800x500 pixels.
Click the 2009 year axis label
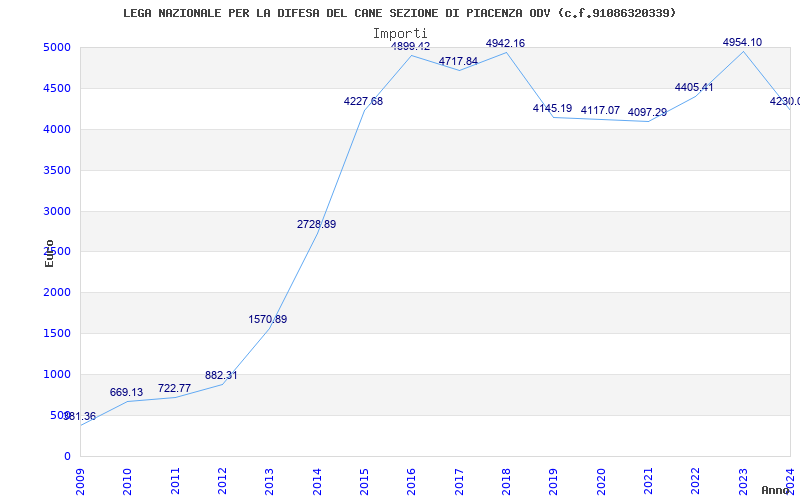pos(81,482)
